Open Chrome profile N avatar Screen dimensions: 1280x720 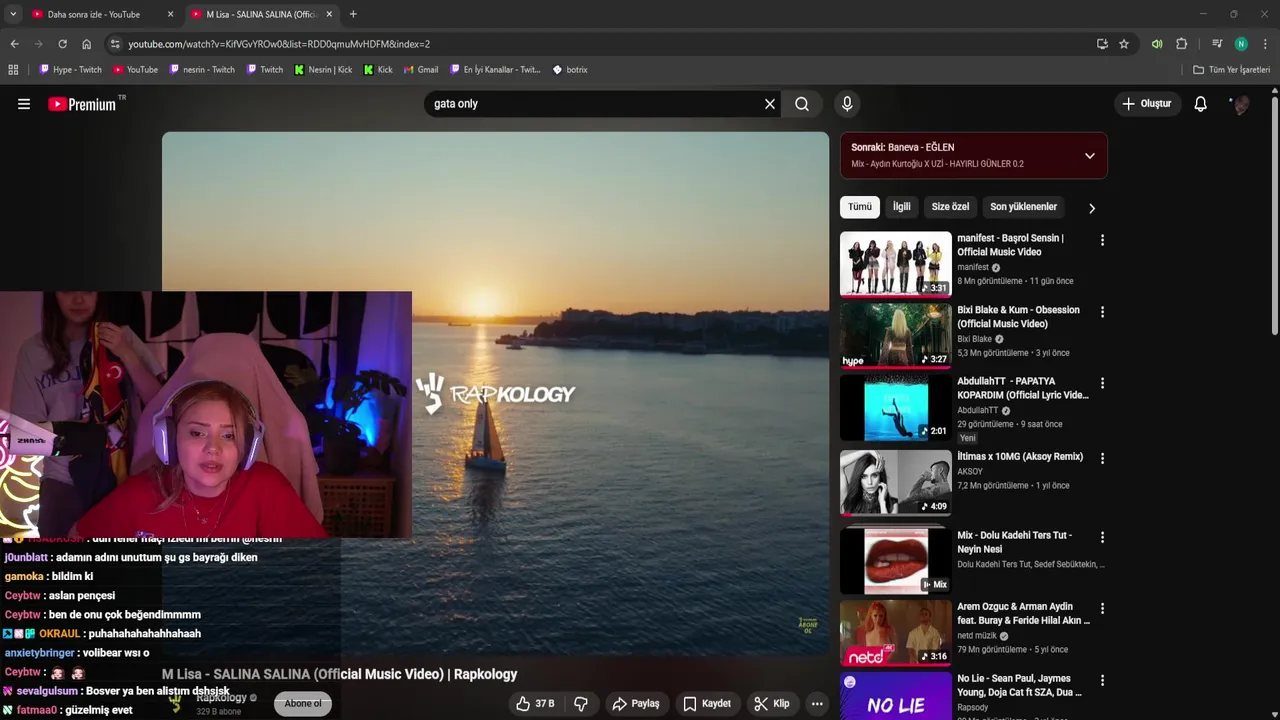pos(1241,44)
